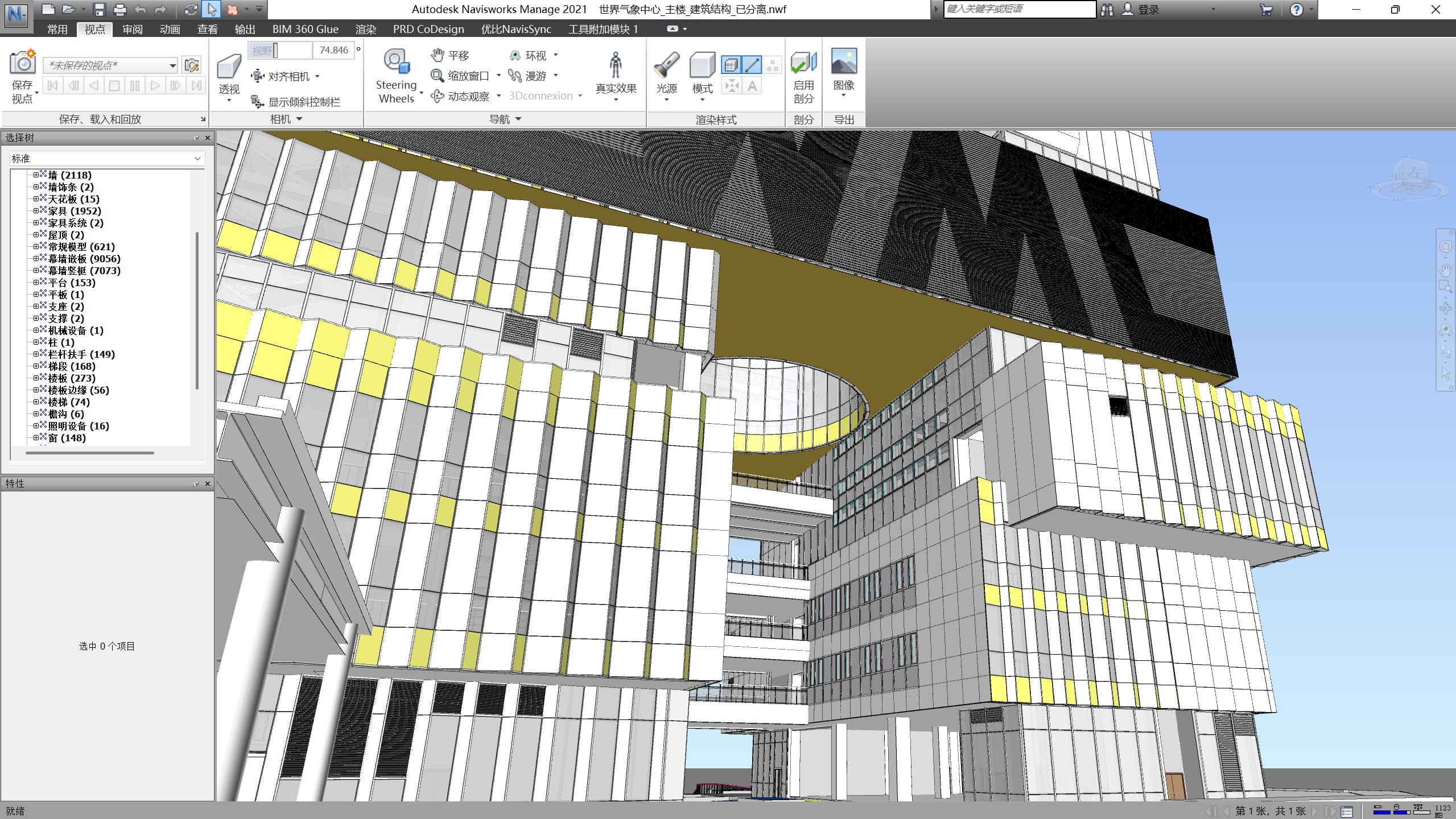Click the Enable Sectioning icon

pos(803,63)
